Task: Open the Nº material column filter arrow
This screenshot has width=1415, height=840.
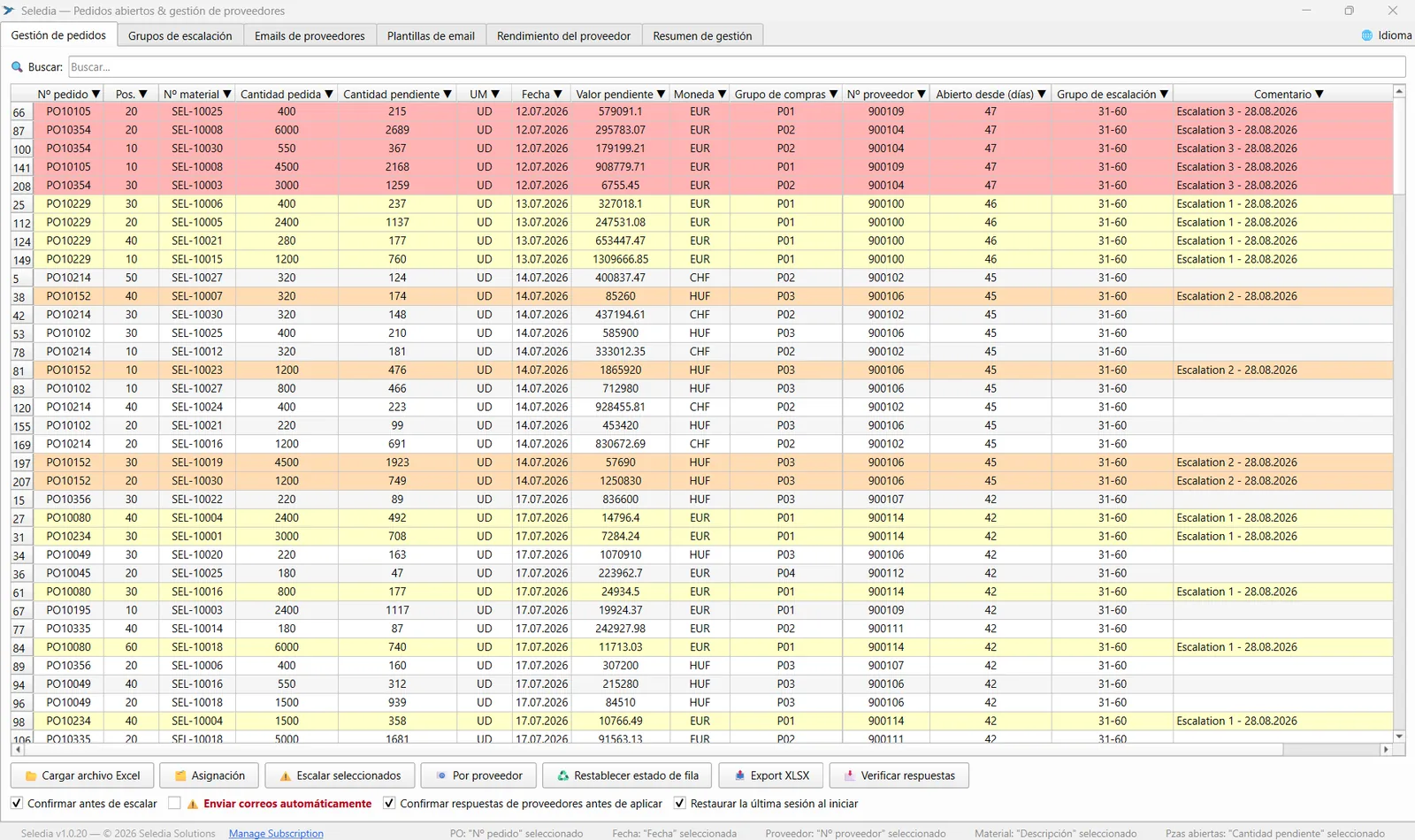Action: pyautogui.click(x=227, y=95)
